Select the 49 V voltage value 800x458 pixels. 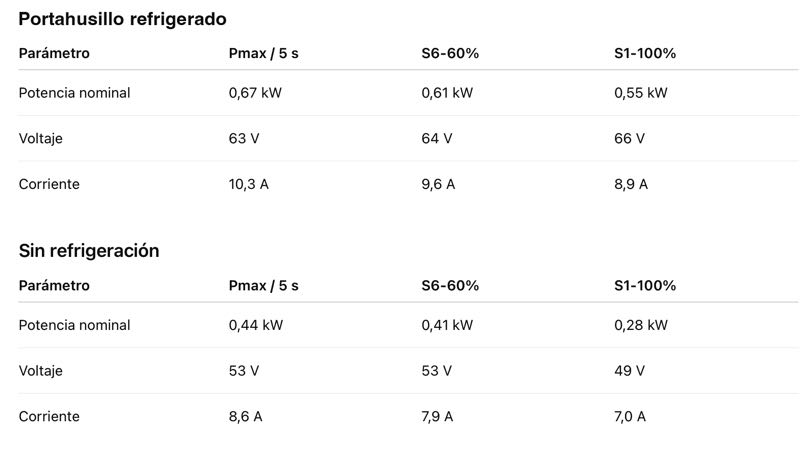[629, 370]
